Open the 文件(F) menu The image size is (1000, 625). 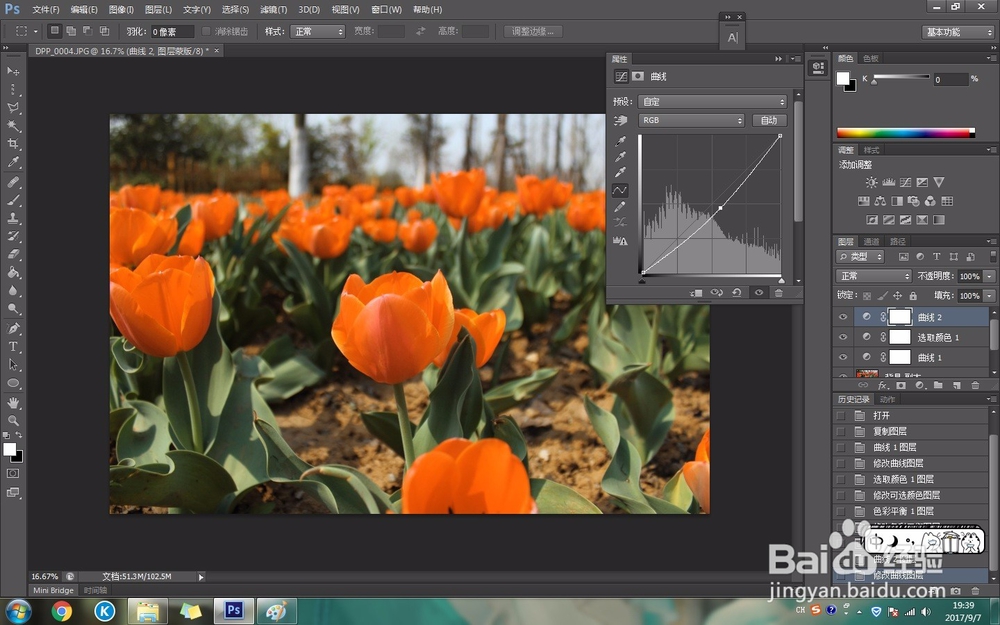pyautogui.click(x=45, y=10)
